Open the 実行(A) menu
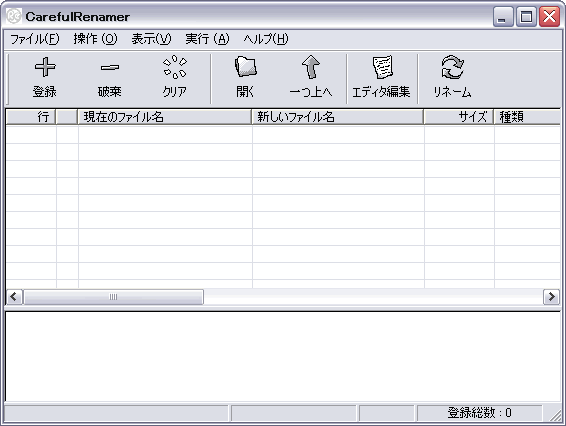The image size is (566, 426). 207,39
